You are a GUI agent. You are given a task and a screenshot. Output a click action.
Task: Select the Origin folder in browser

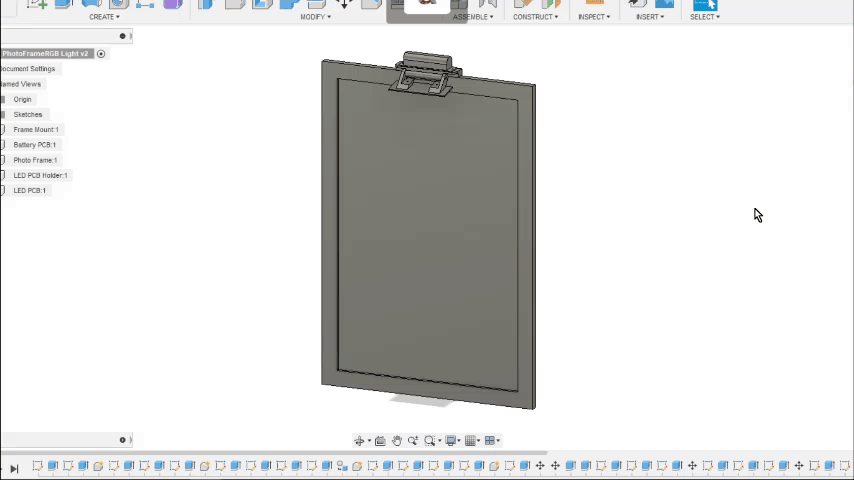(22, 99)
